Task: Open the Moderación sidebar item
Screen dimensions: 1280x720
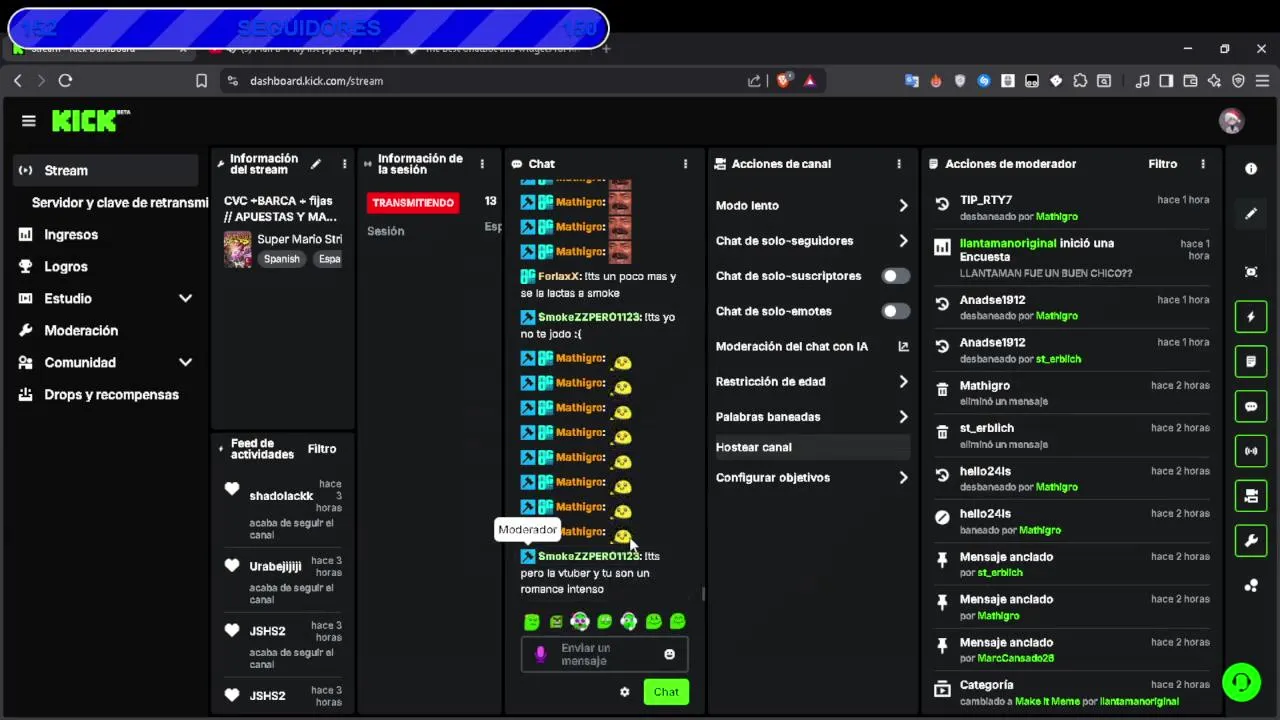Action: click(105, 330)
